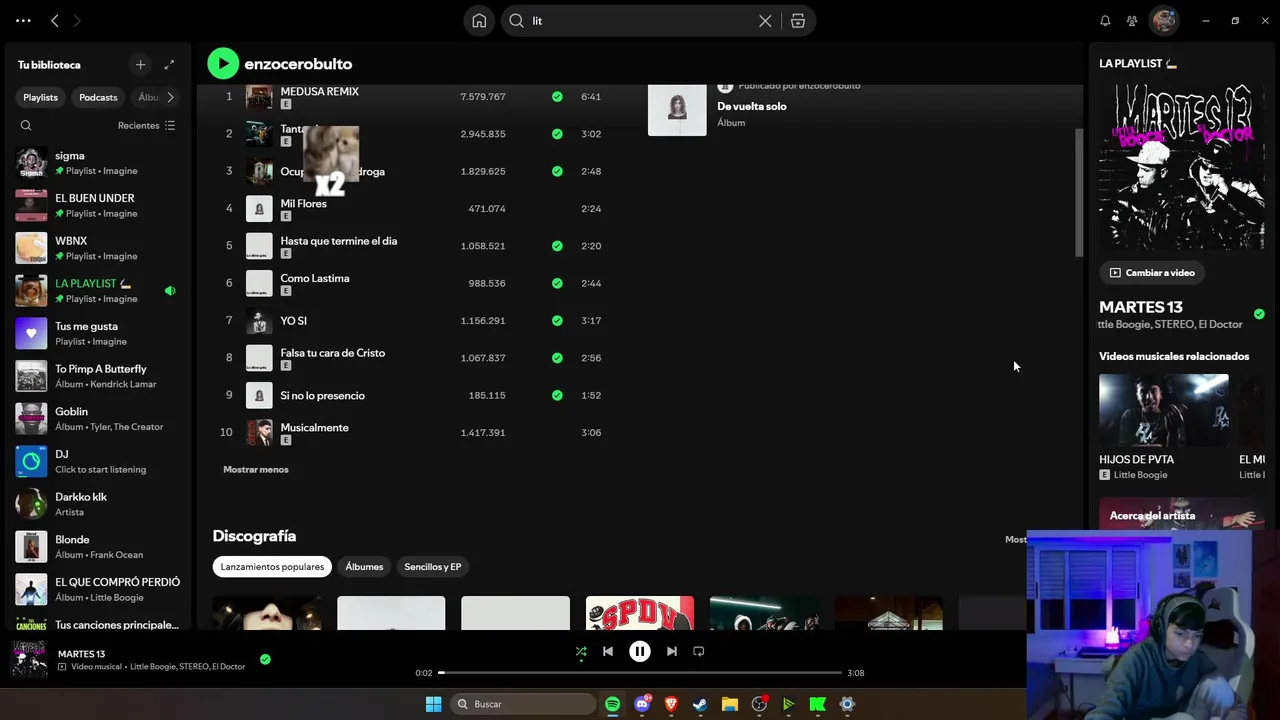The height and width of the screenshot is (720, 1280).
Task: Toggle saved check for Si no lo presencio
Action: (x=557, y=395)
